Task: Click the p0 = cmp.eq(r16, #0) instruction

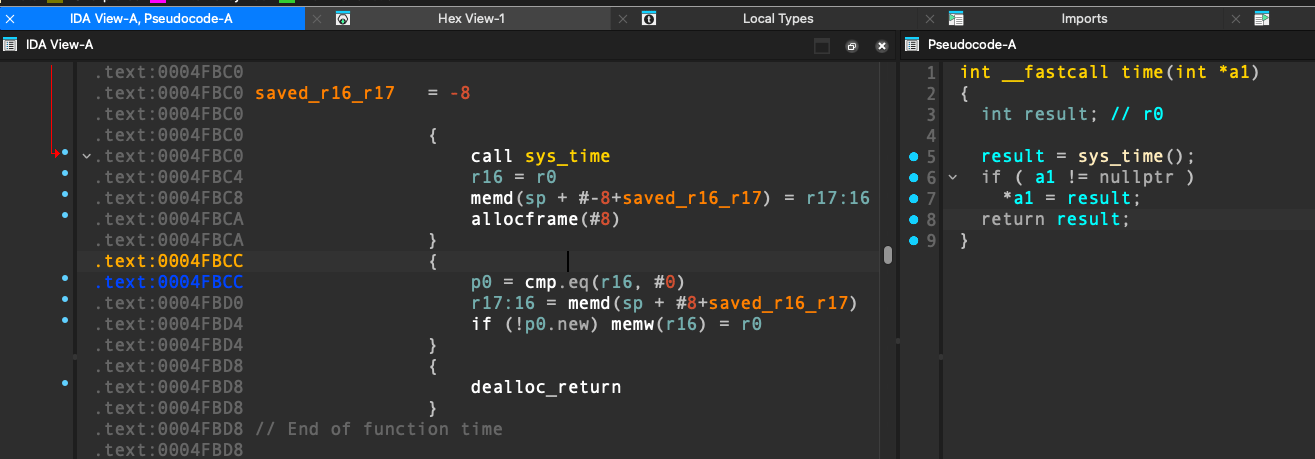Action: tap(578, 282)
